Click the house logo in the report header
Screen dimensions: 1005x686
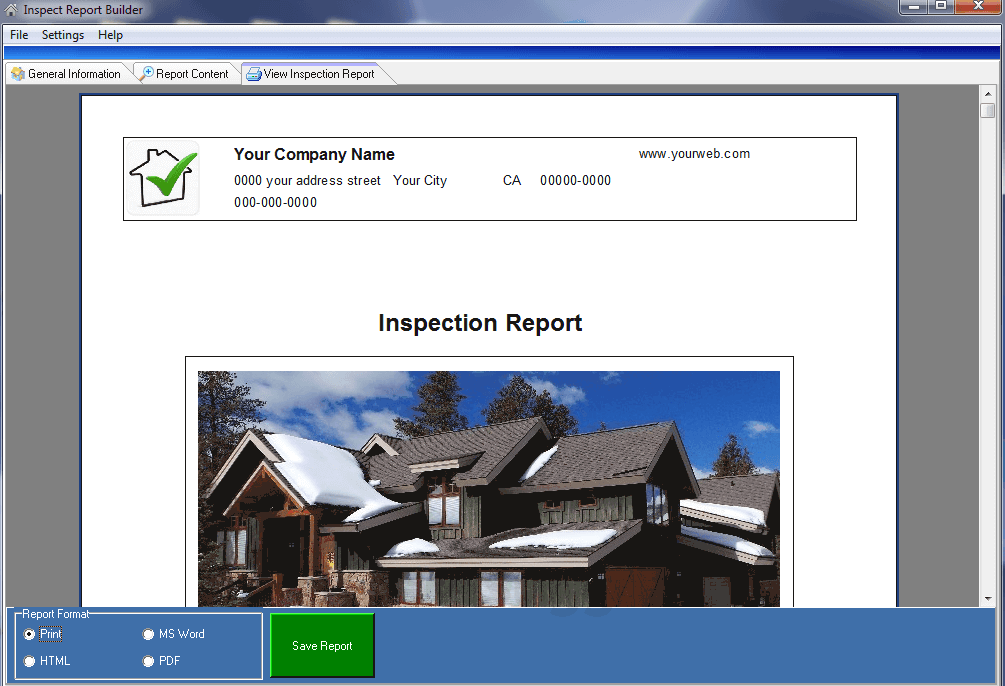click(162, 178)
